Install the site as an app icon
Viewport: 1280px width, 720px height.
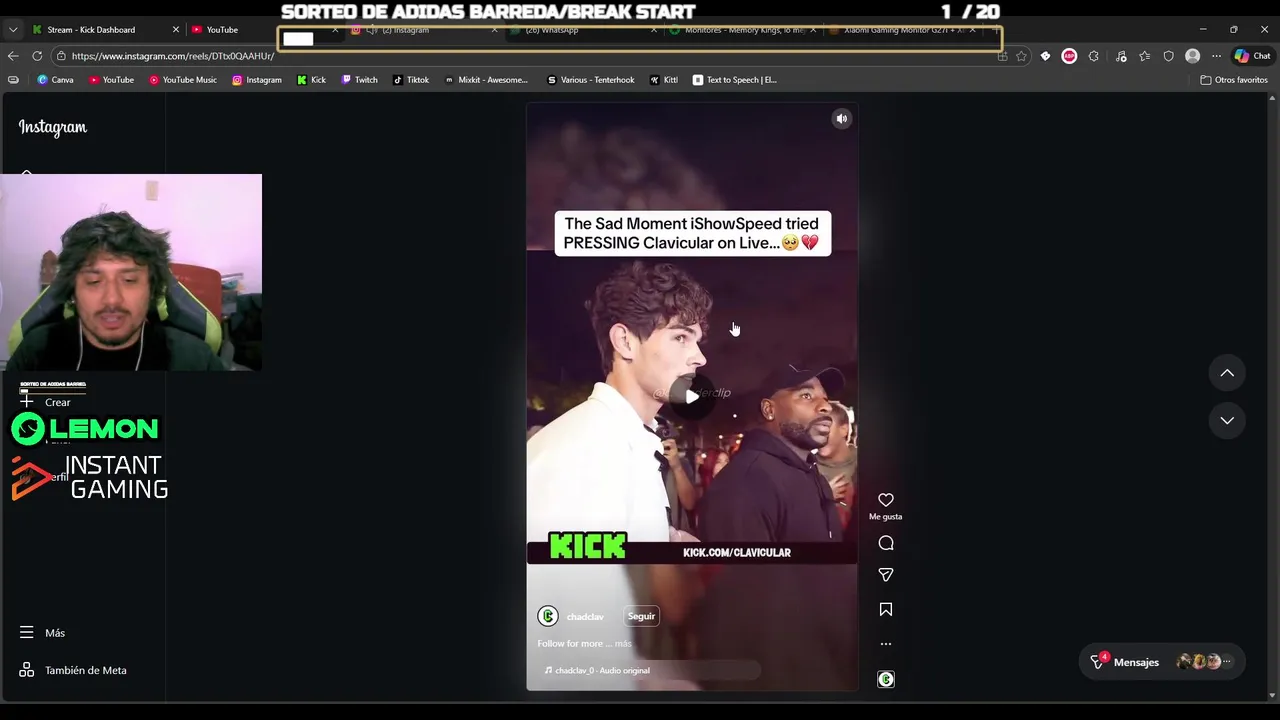point(1002,56)
